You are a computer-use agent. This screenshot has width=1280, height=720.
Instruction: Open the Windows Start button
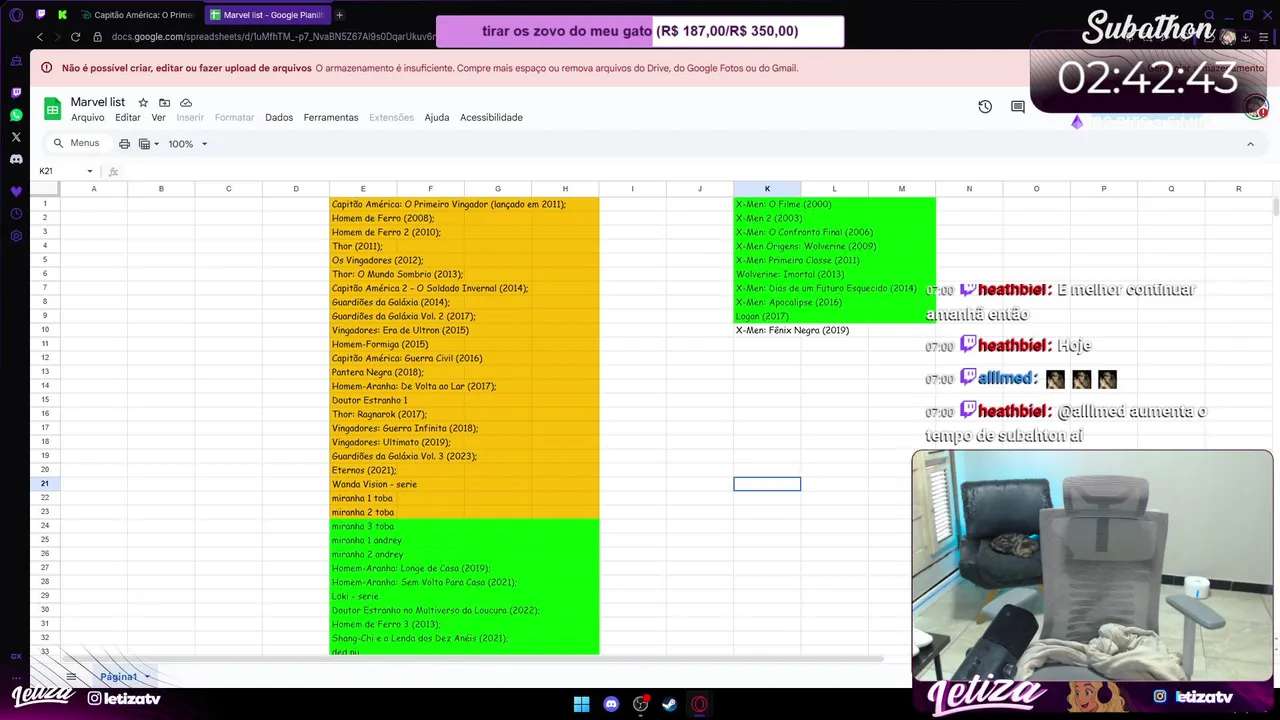pos(581,704)
